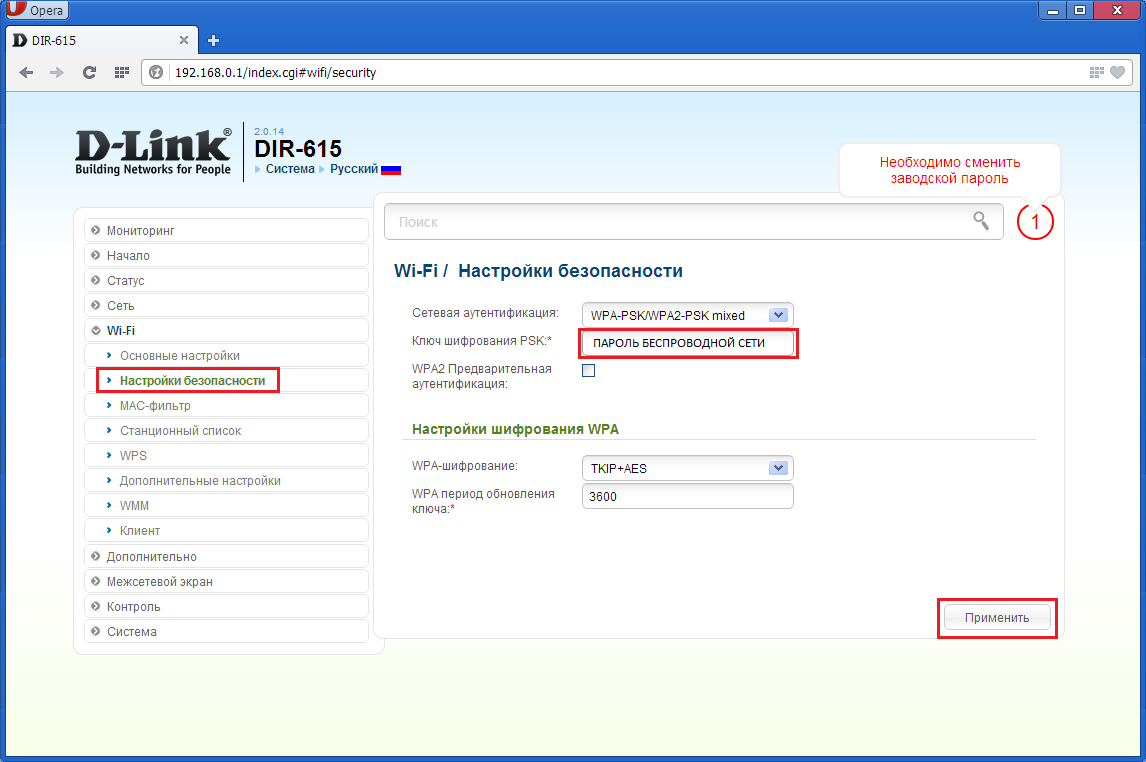The image size is (1146, 762).
Task: Open new tab with plus button
Action: pyautogui.click(x=213, y=41)
